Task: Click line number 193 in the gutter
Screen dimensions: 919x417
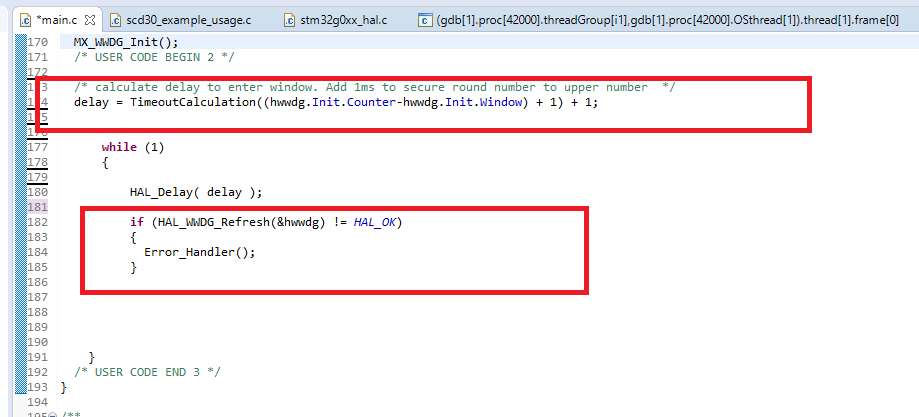Action: click(38, 387)
